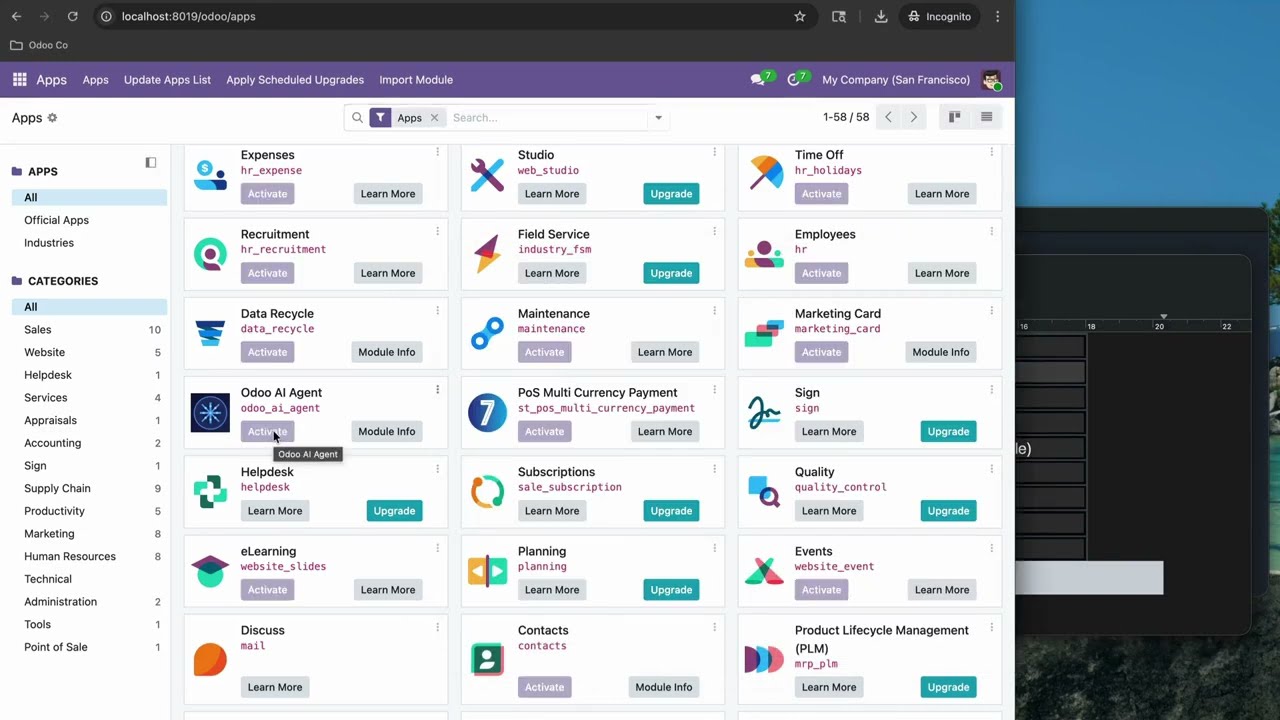Click the Studio app icon
This screenshot has height=720, width=1280.
tap(487, 174)
